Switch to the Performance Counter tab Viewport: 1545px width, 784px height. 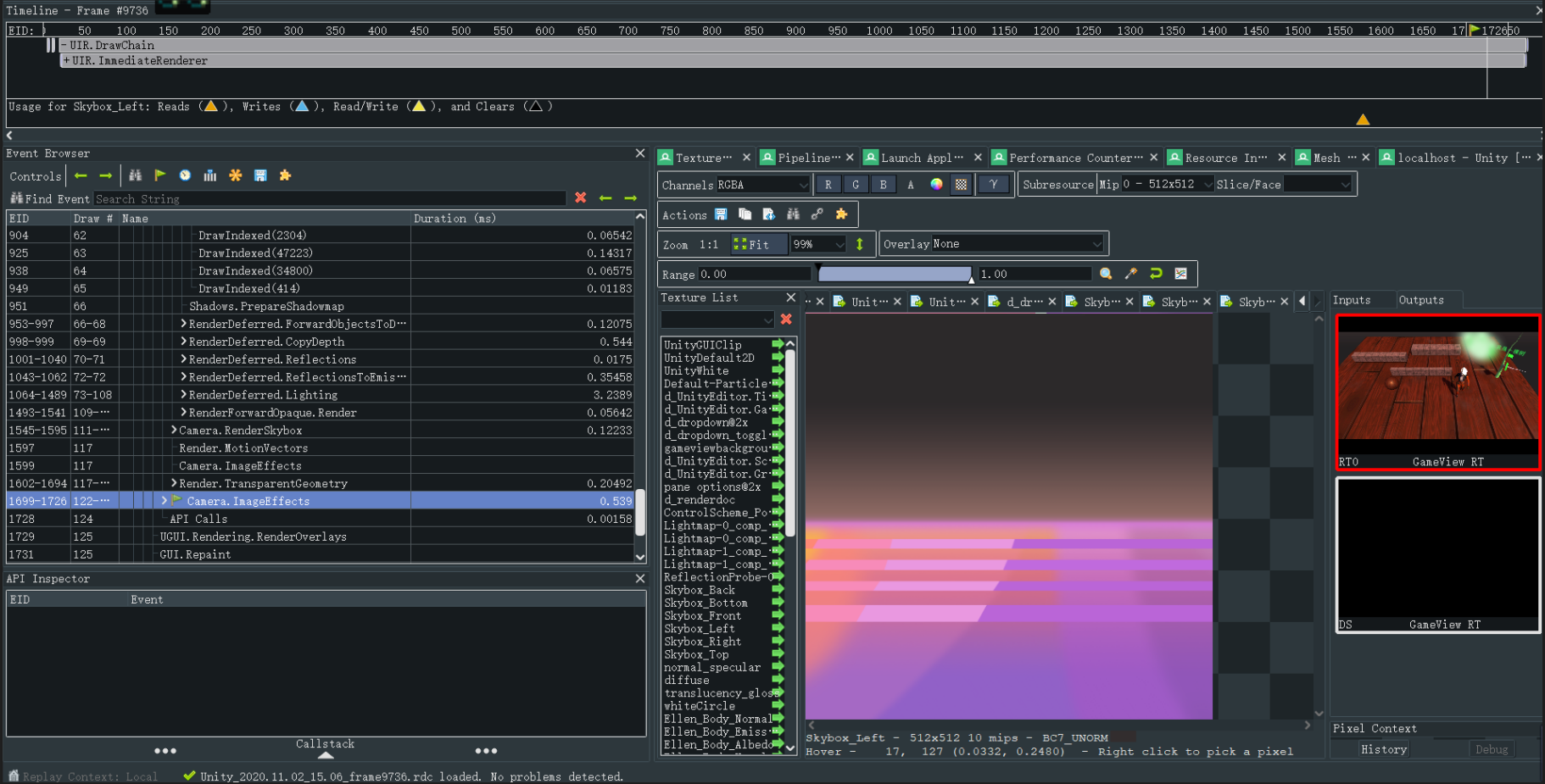click(1075, 158)
